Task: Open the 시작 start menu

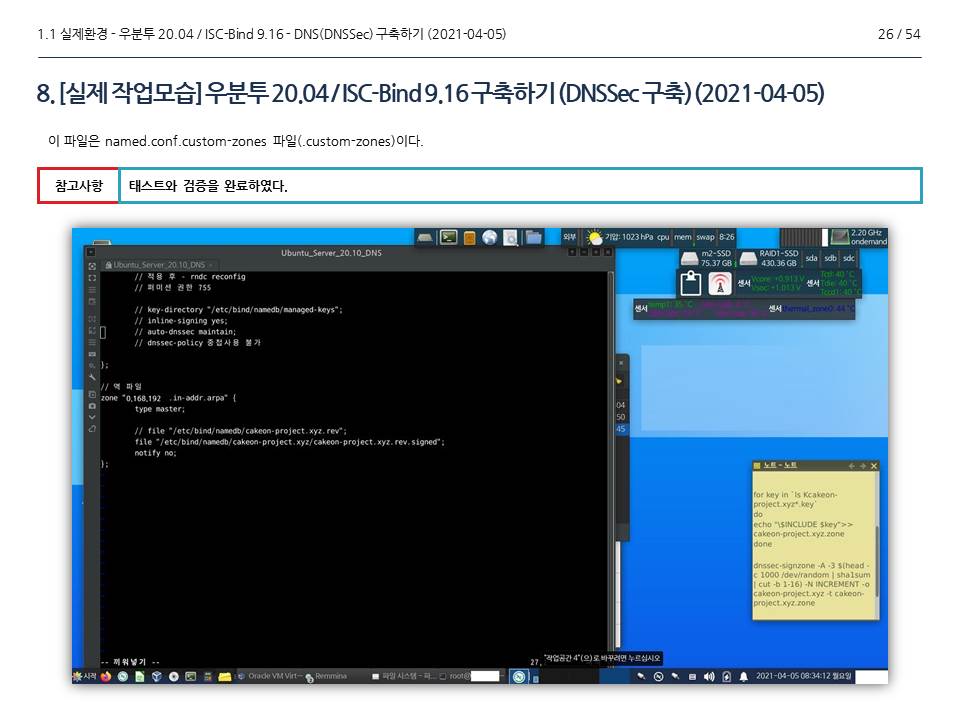Action: 84,677
